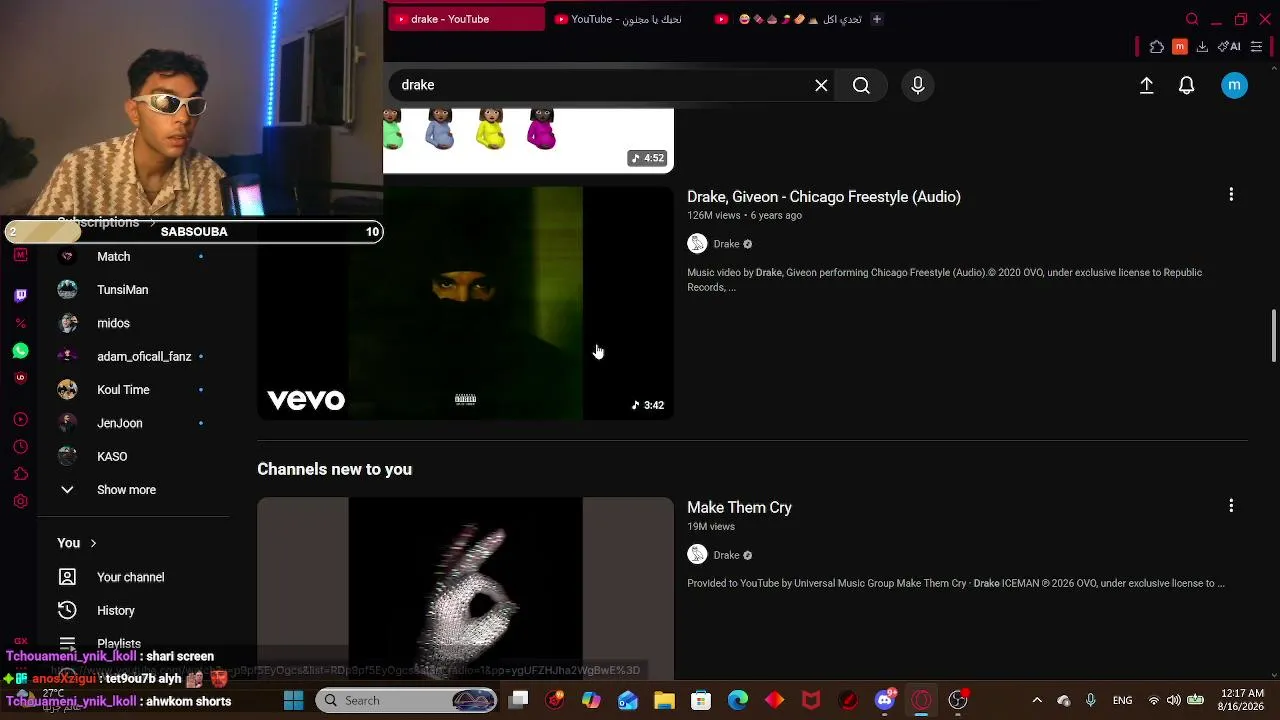Click the YouTube search magnifier button

click(861, 85)
